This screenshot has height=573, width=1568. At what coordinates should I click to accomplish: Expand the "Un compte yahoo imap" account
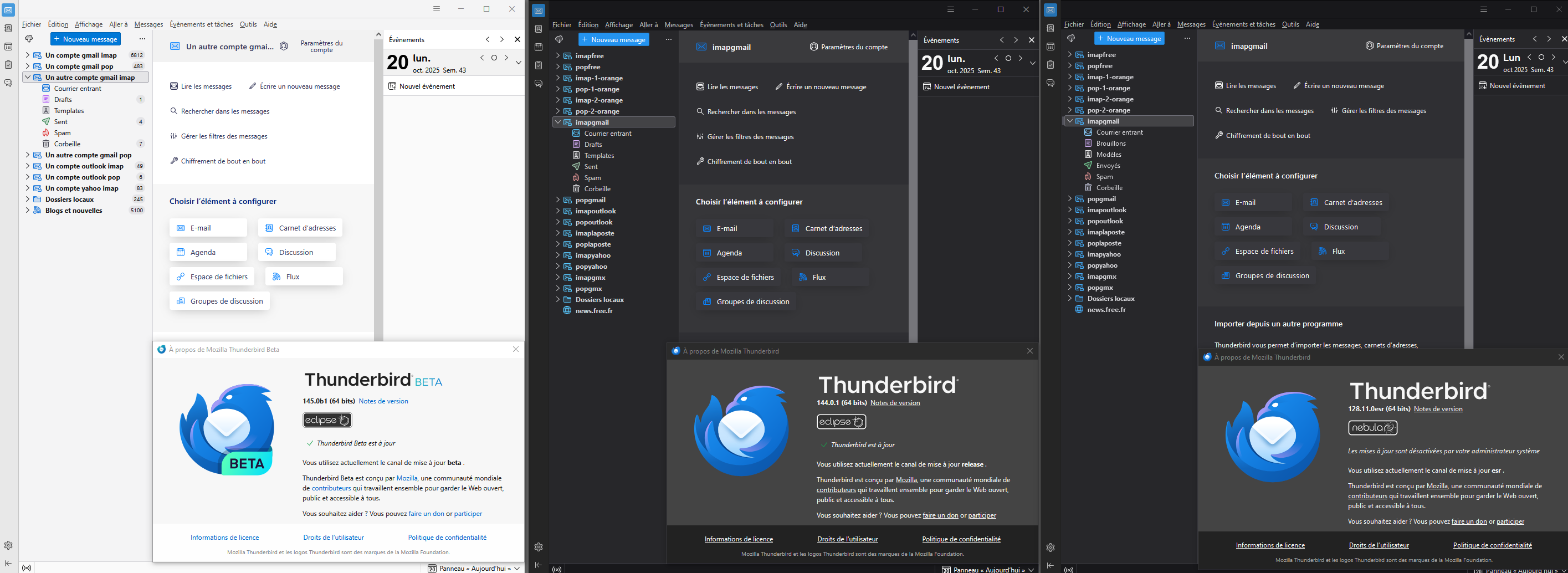click(27, 188)
